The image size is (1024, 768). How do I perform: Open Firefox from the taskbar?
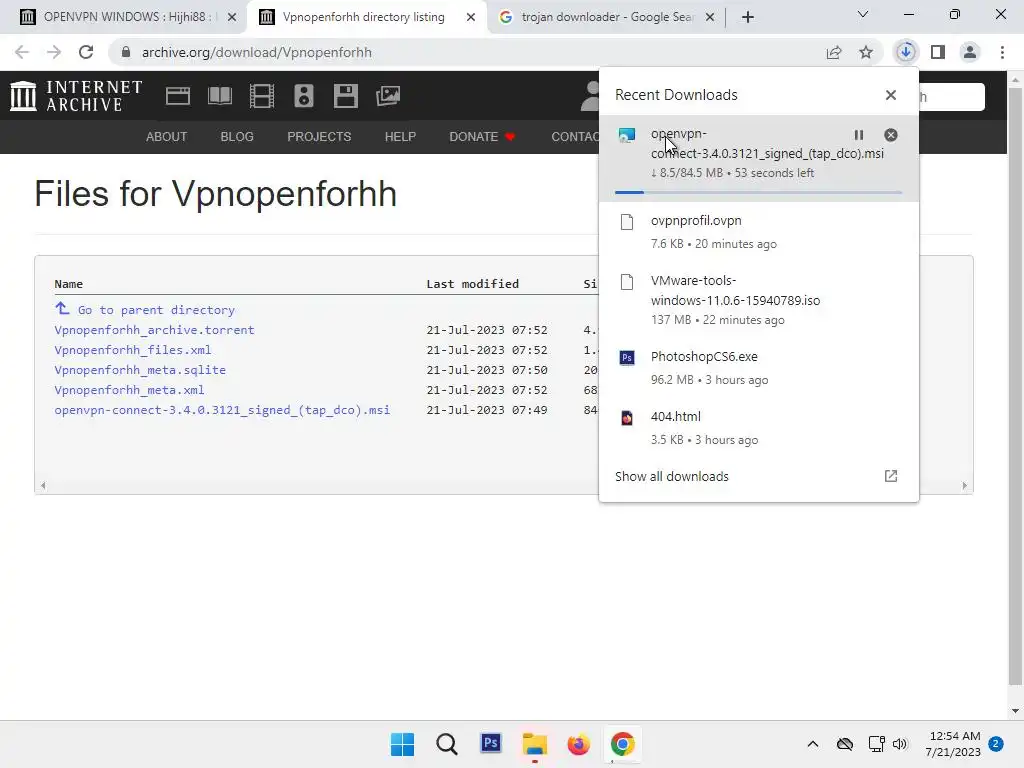tap(579, 744)
